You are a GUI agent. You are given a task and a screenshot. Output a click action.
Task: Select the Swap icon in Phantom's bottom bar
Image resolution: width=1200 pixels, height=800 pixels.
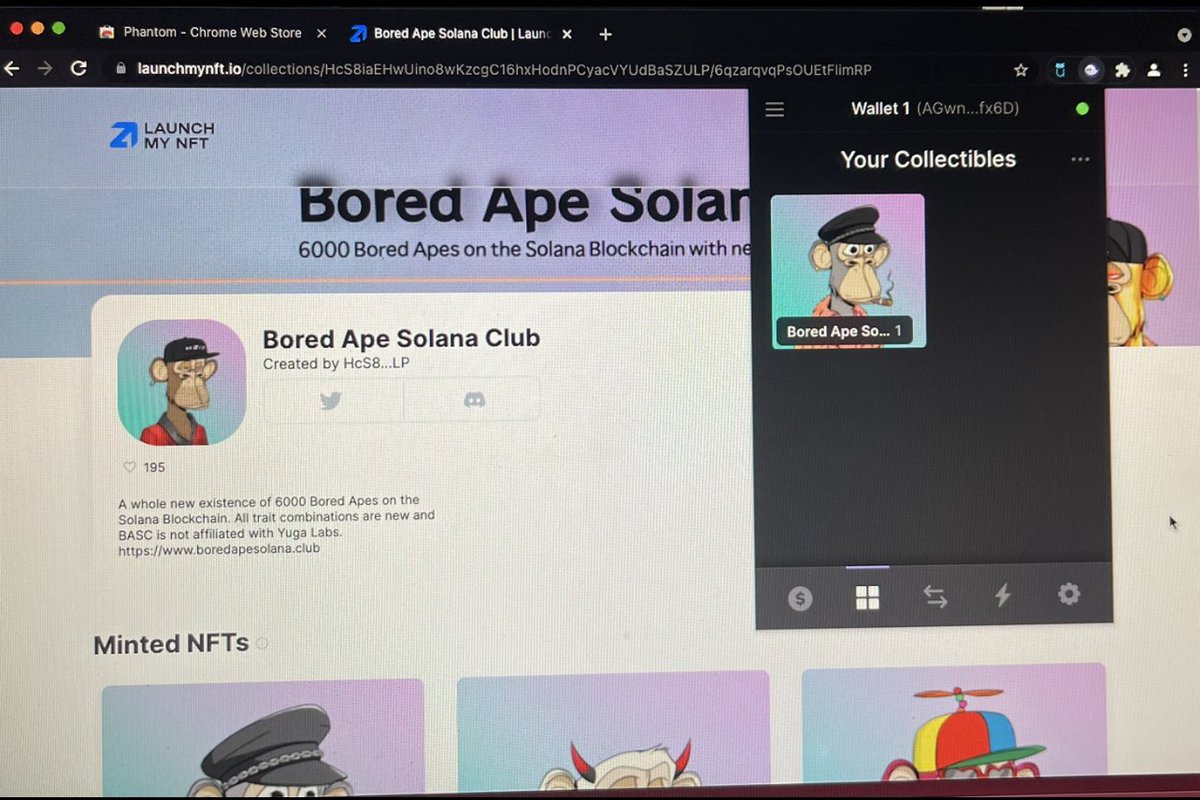935,596
